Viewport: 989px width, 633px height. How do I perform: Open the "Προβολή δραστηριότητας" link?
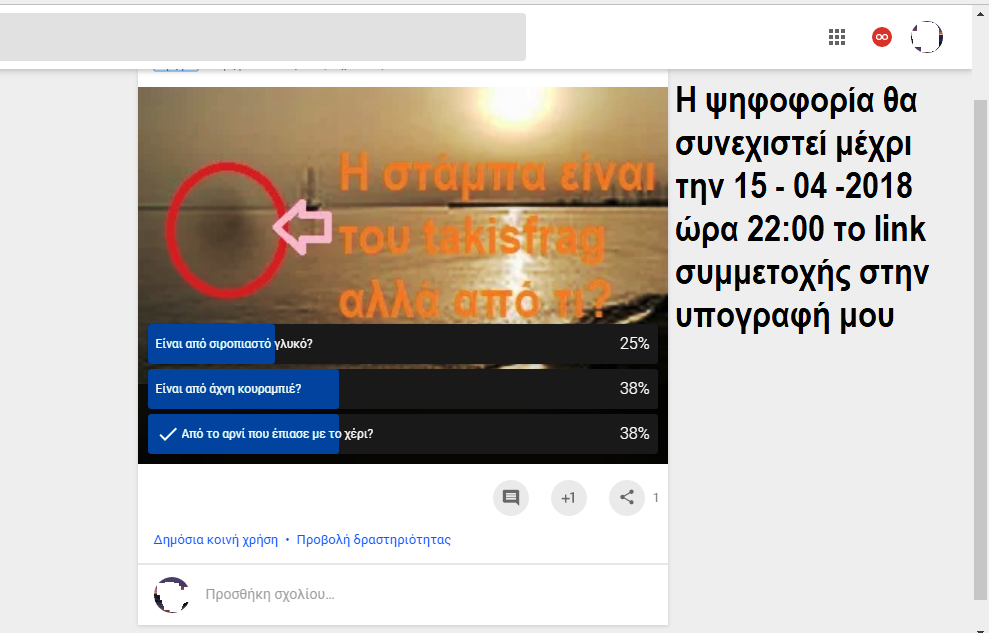tap(373, 540)
